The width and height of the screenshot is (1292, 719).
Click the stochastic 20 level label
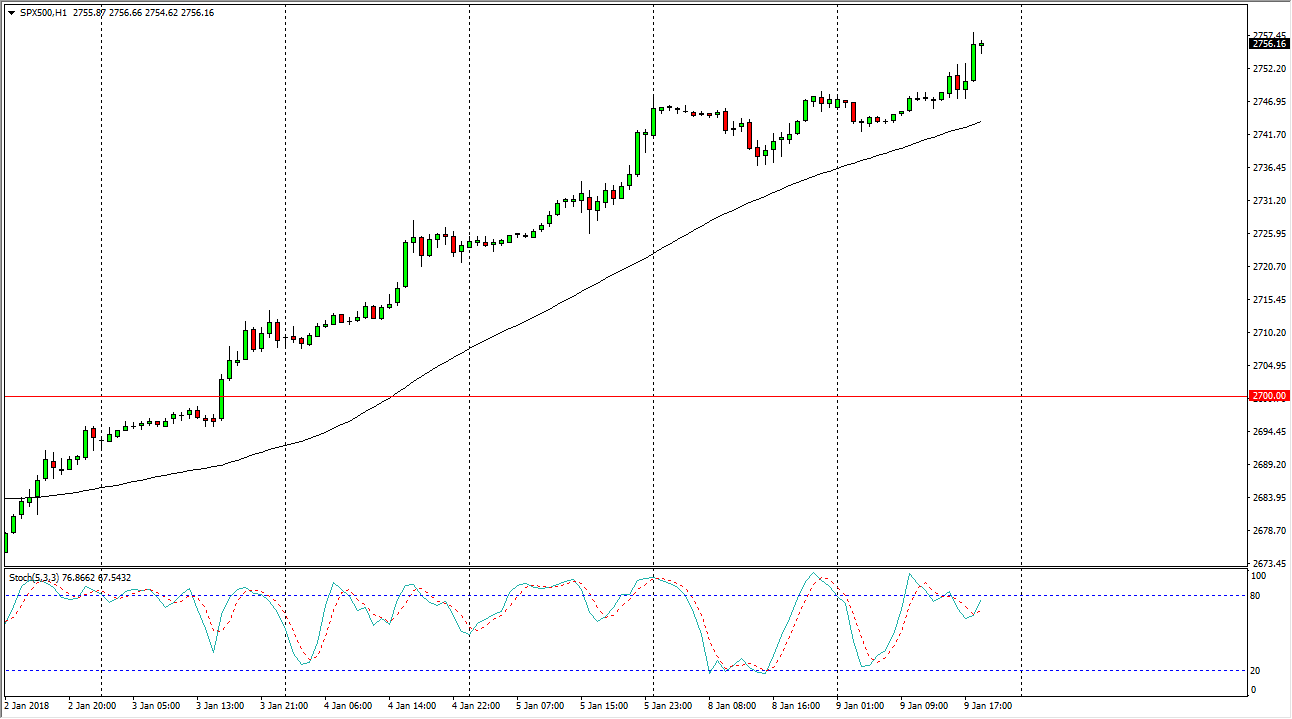point(1258,671)
